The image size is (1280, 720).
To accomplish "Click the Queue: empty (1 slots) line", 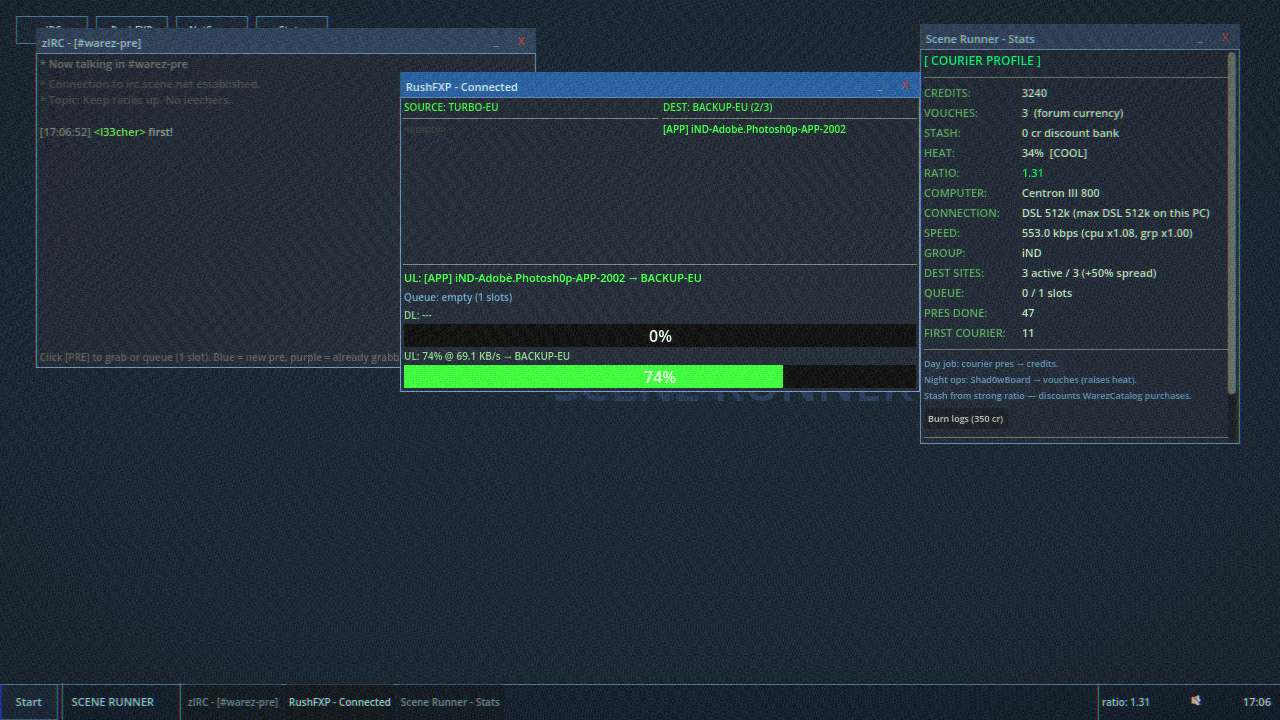I will click(x=458, y=297).
